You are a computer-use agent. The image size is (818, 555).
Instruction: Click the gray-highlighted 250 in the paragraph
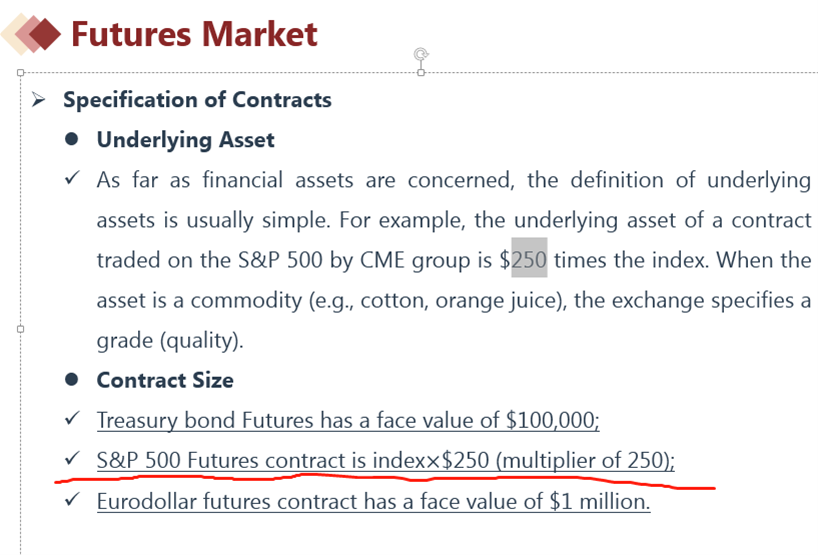[x=529, y=259]
